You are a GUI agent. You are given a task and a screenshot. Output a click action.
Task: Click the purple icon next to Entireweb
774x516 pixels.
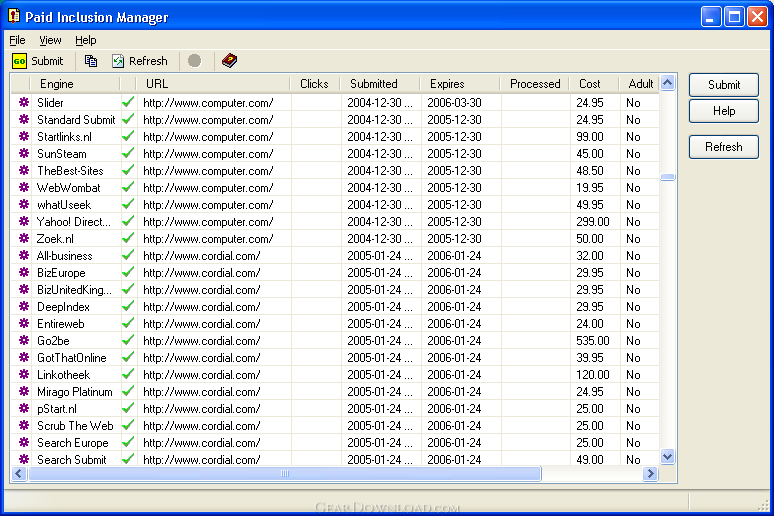point(24,324)
